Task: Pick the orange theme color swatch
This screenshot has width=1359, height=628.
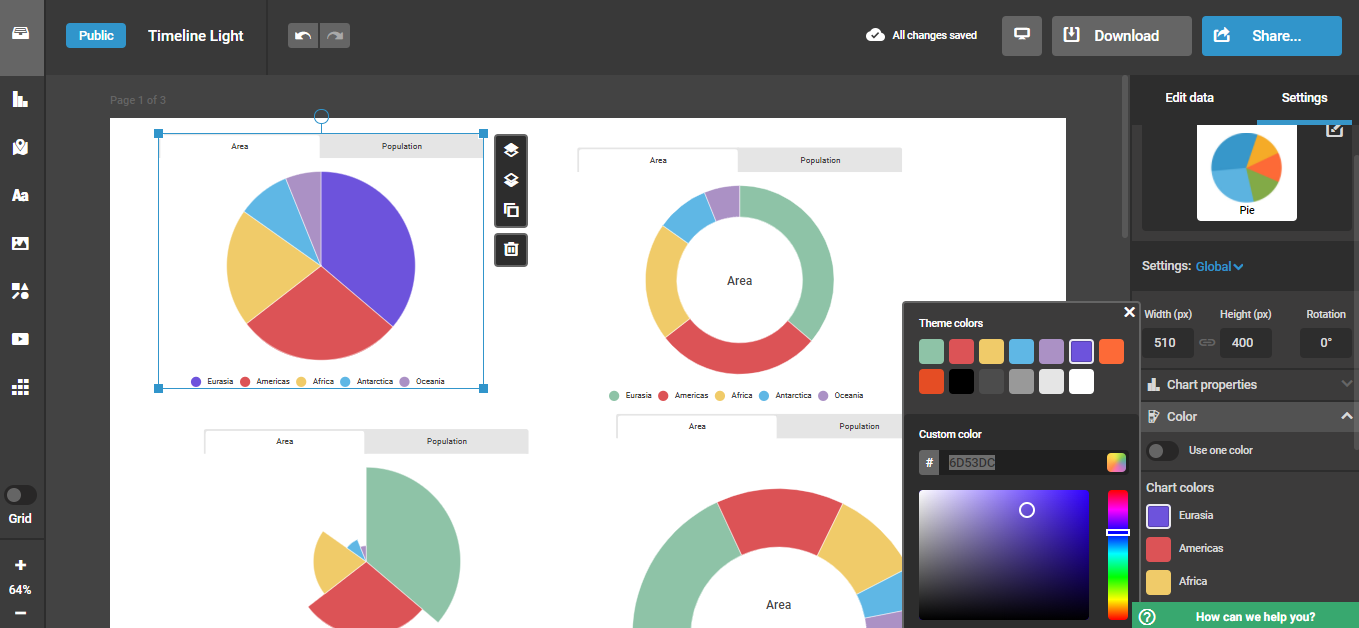Action: click(1111, 351)
